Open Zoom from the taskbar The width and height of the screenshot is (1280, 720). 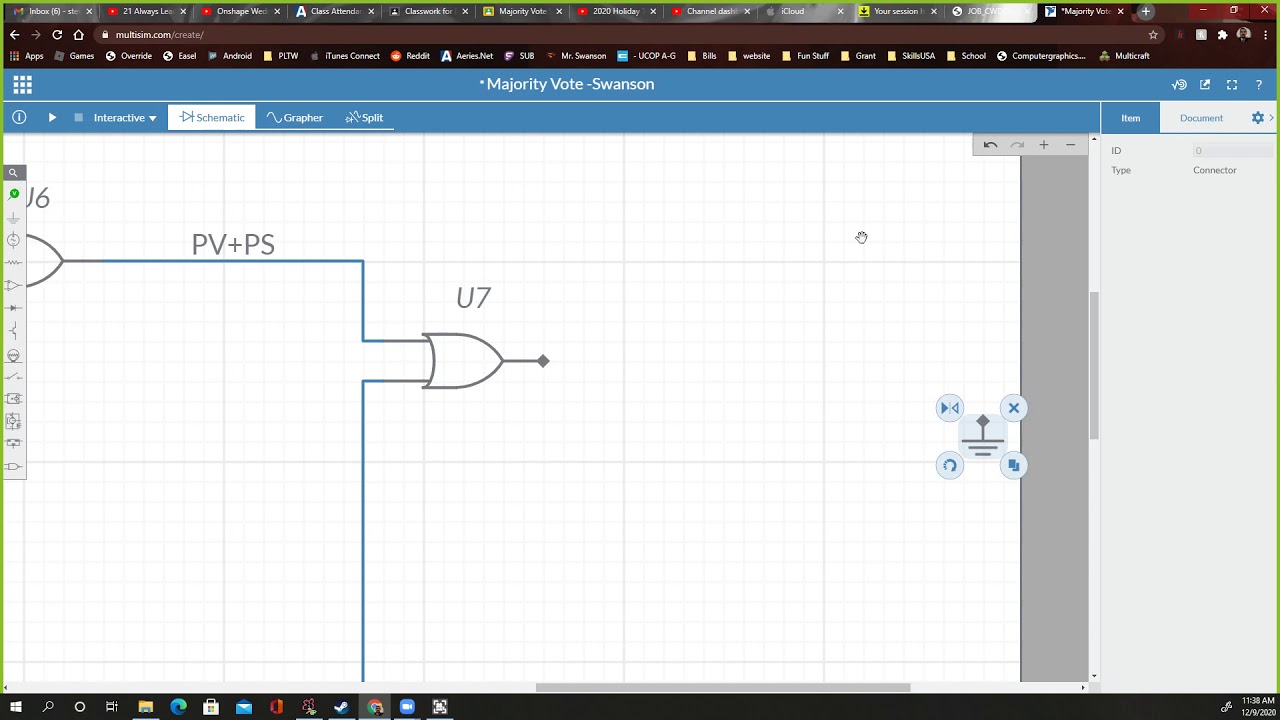pyautogui.click(x=407, y=707)
